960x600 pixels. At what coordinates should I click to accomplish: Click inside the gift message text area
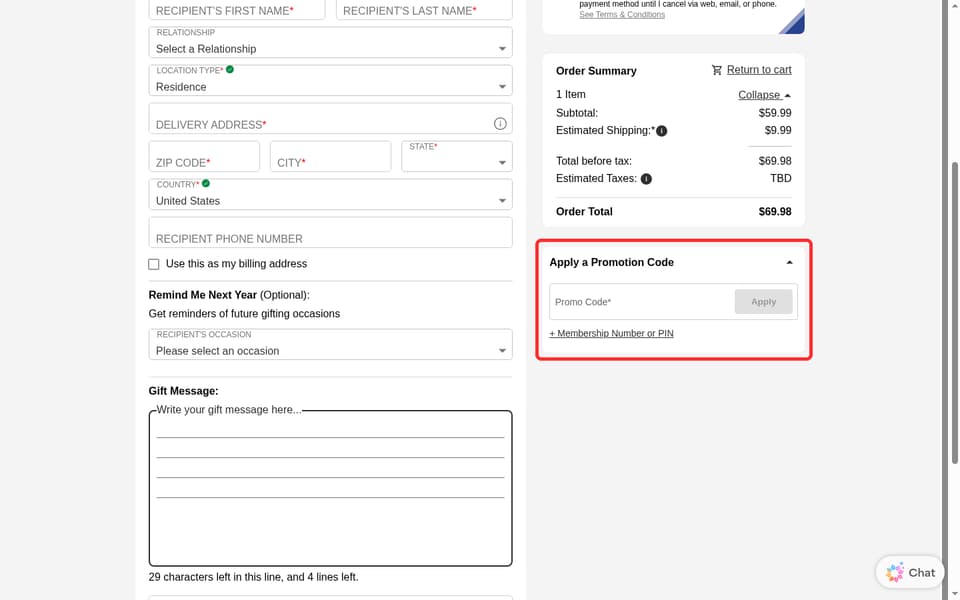pyautogui.click(x=330, y=488)
